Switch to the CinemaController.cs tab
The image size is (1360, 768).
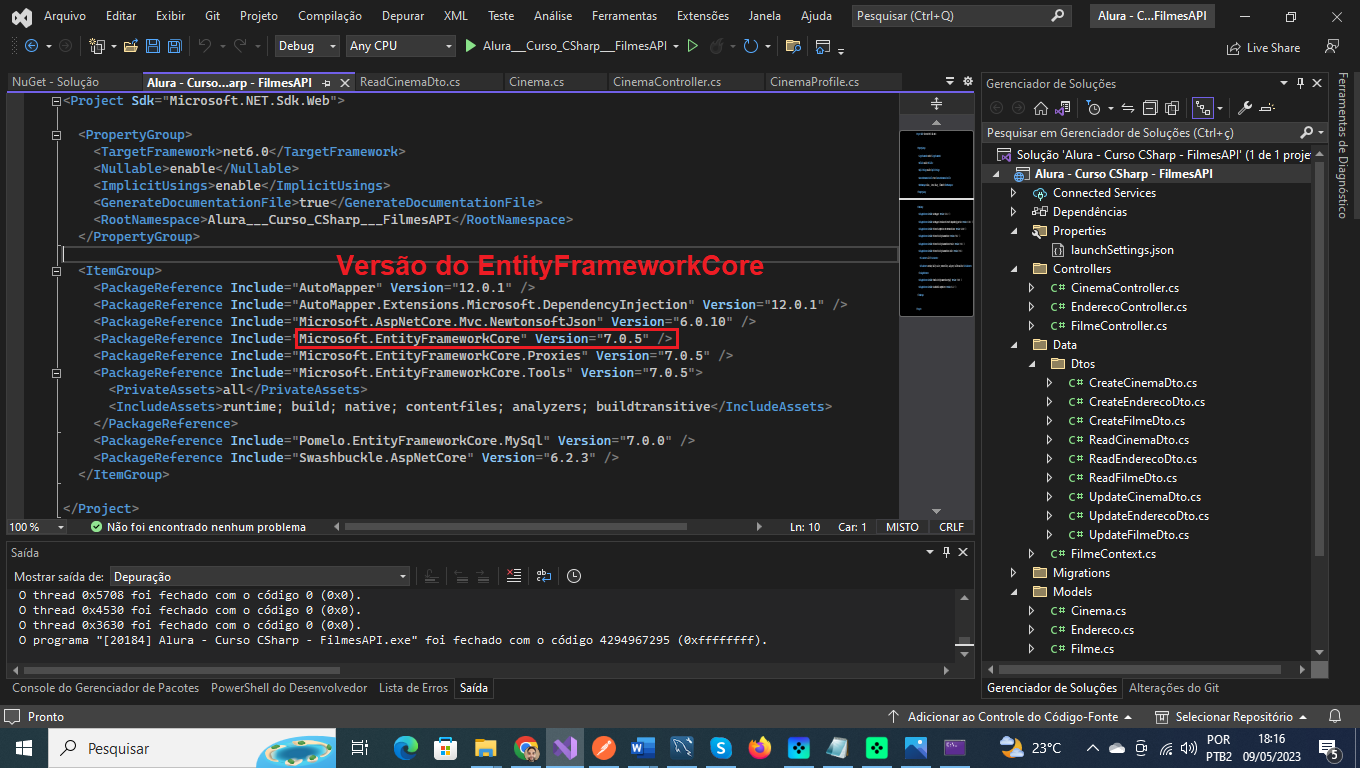[x=667, y=82]
